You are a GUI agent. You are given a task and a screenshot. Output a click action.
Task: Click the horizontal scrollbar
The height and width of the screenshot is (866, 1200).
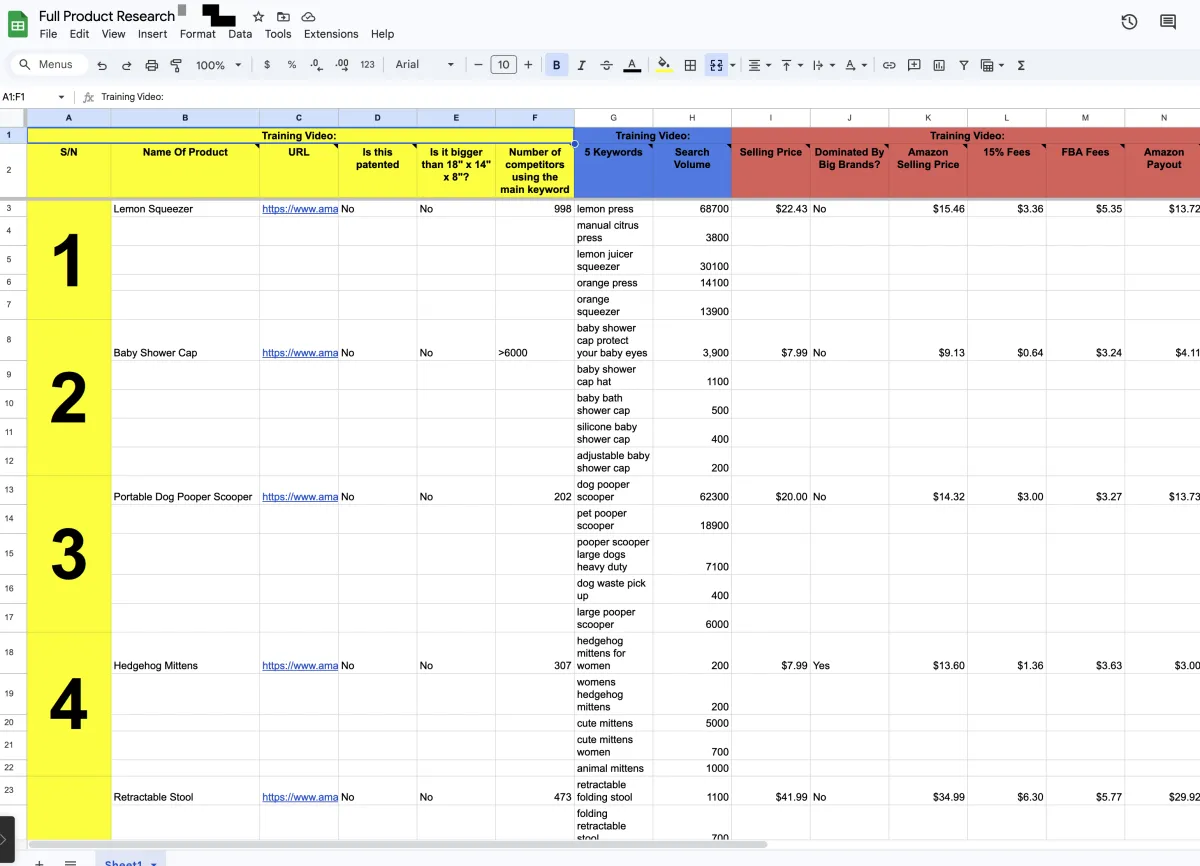click(x=397, y=844)
